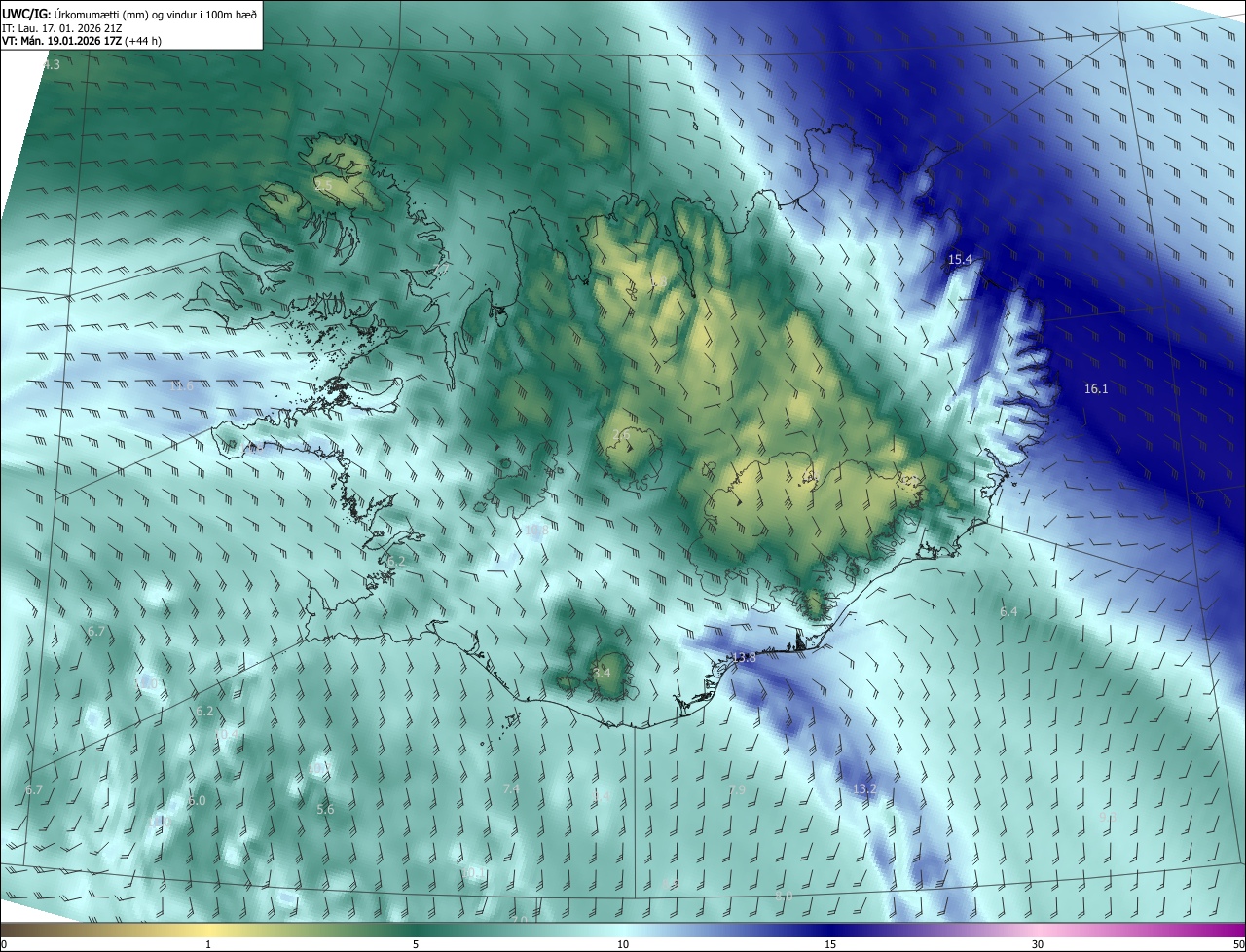Select the 5.6 value label on the map
This screenshot has height=952, width=1246.
coord(325,809)
